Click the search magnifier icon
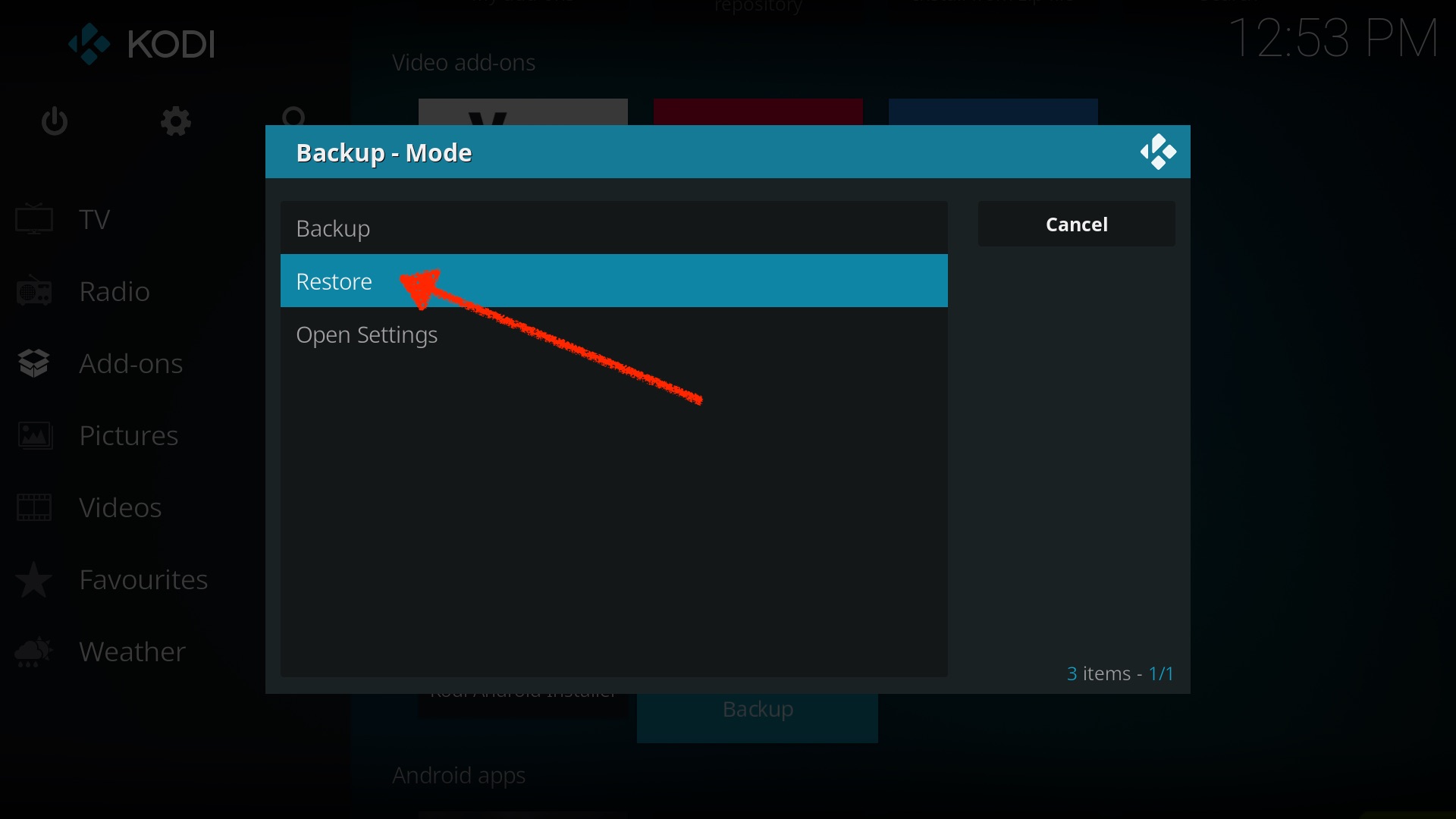Viewport: 1456px width, 819px height. pyautogui.click(x=293, y=118)
